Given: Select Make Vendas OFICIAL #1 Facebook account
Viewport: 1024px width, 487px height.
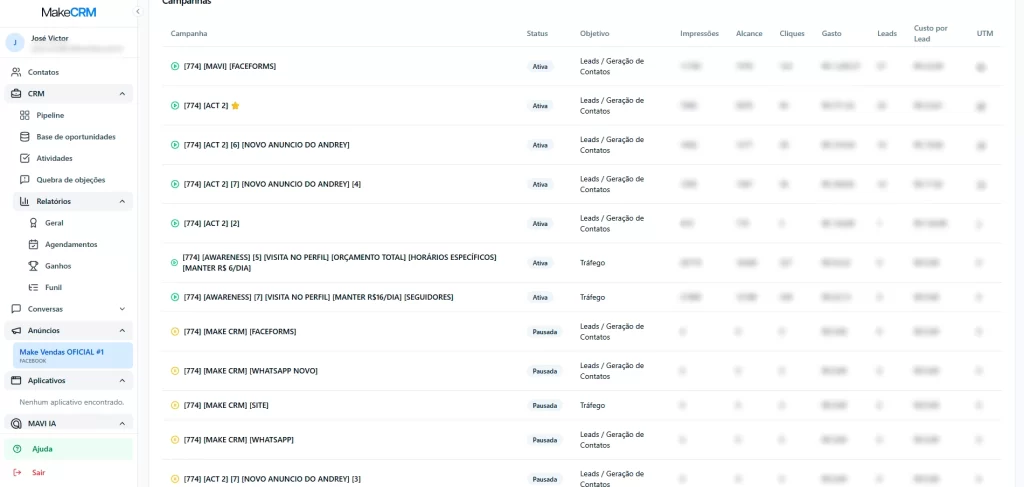Looking at the screenshot, I should pos(68,355).
